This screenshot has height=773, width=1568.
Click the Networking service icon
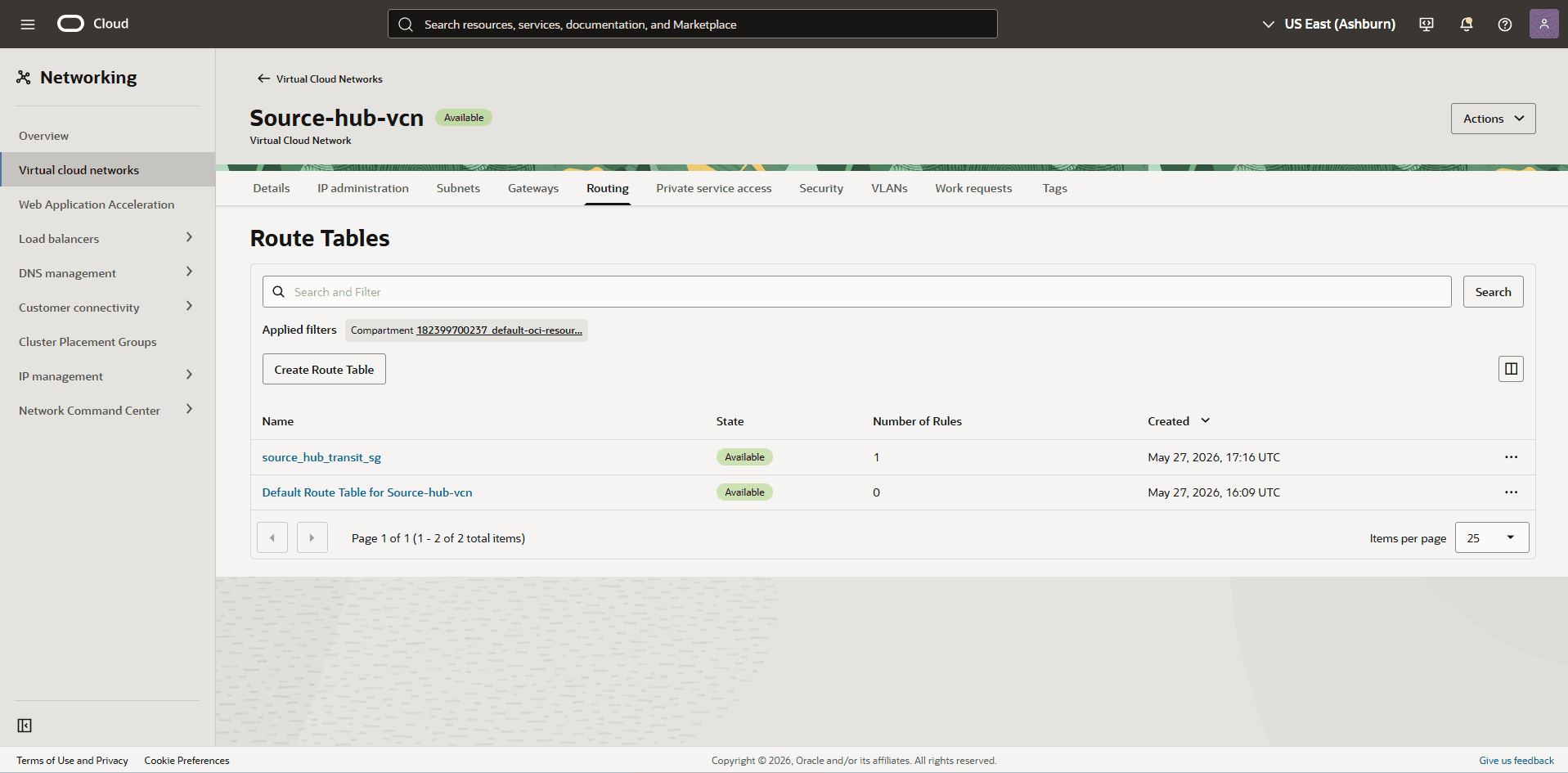click(x=24, y=77)
